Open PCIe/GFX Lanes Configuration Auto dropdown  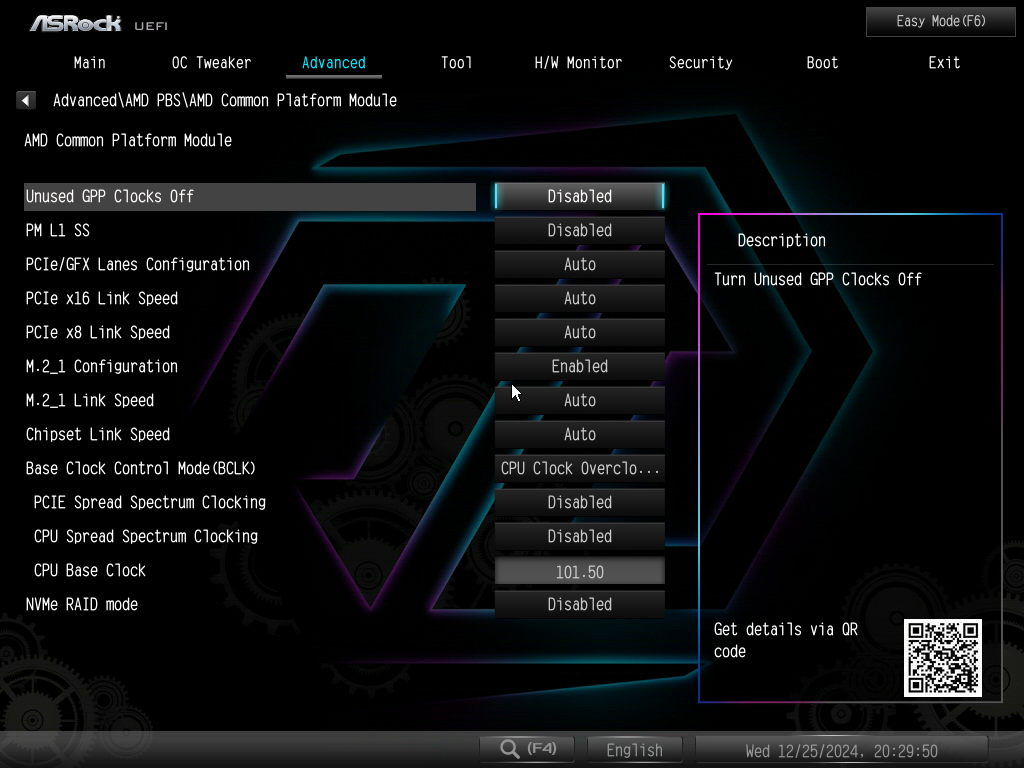click(x=579, y=264)
